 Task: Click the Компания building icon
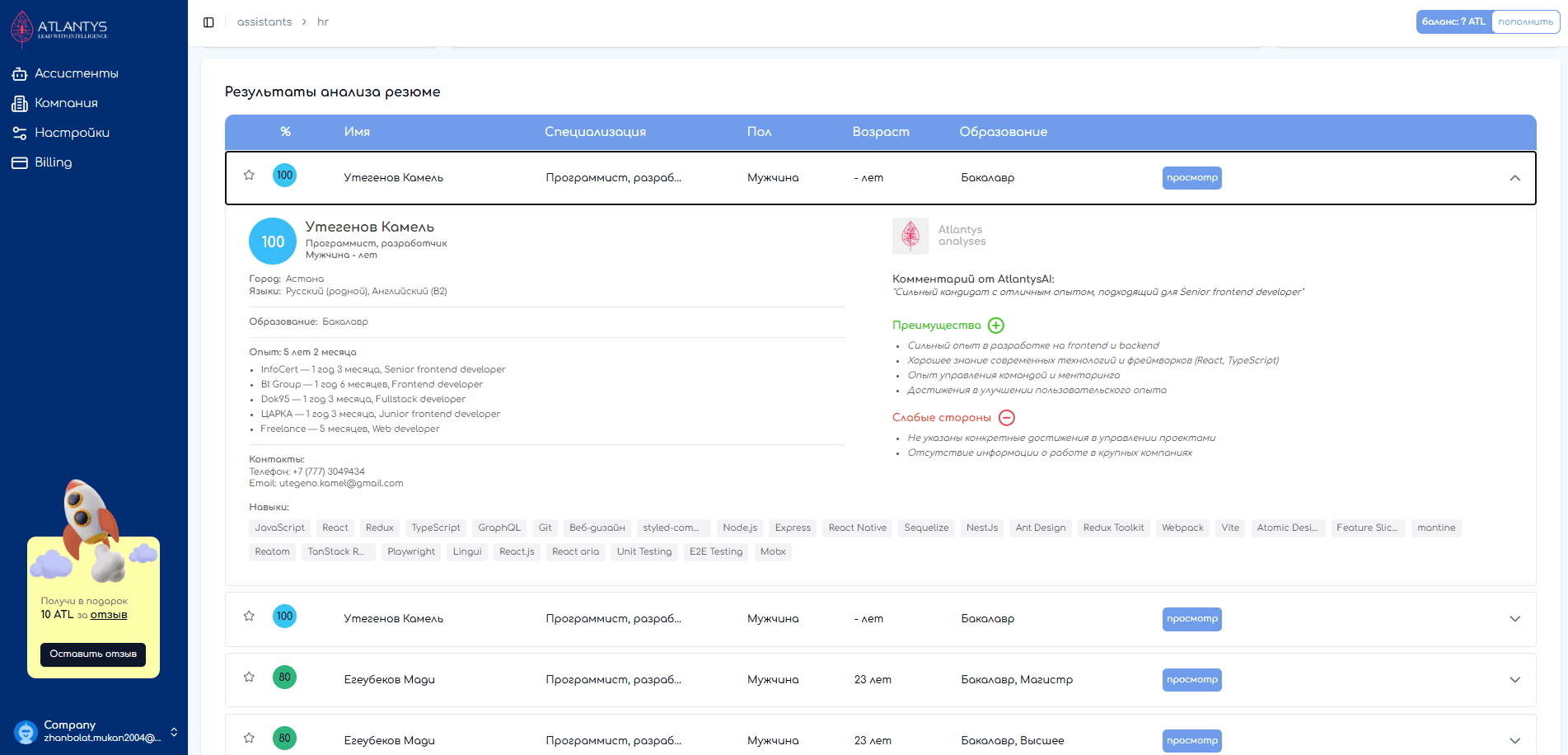20,104
